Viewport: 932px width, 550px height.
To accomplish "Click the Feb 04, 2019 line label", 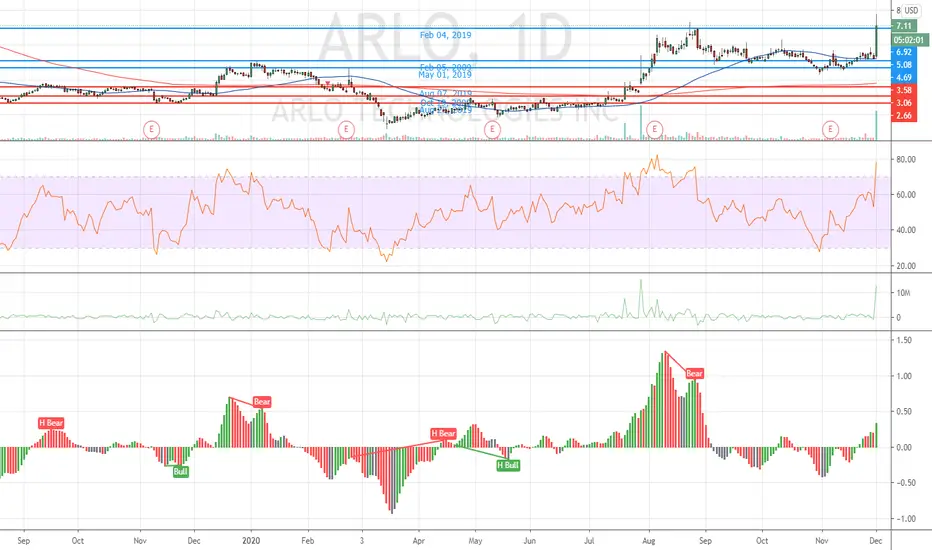I will [x=445, y=35].
